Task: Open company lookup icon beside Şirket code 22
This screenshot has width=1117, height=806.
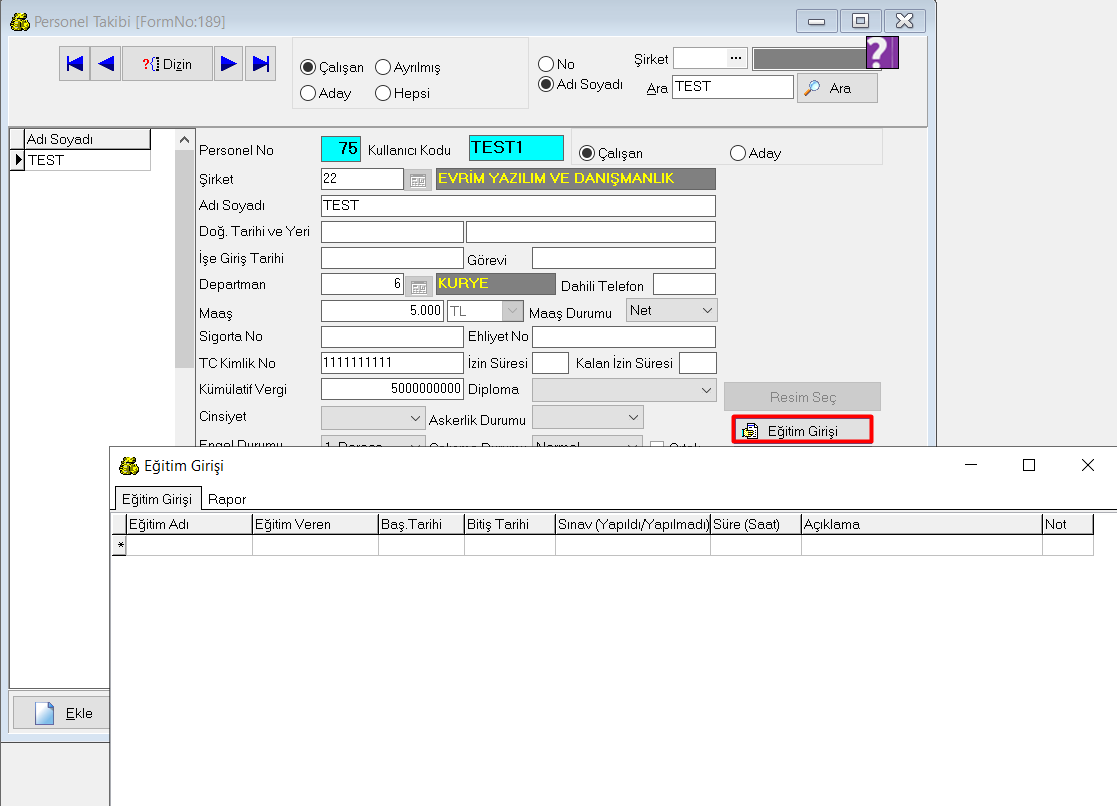Action: coord(418,180)
